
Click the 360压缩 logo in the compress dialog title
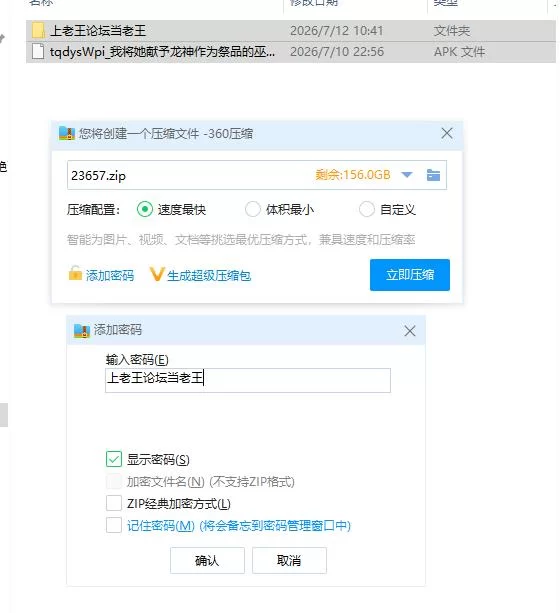point(66,133)
